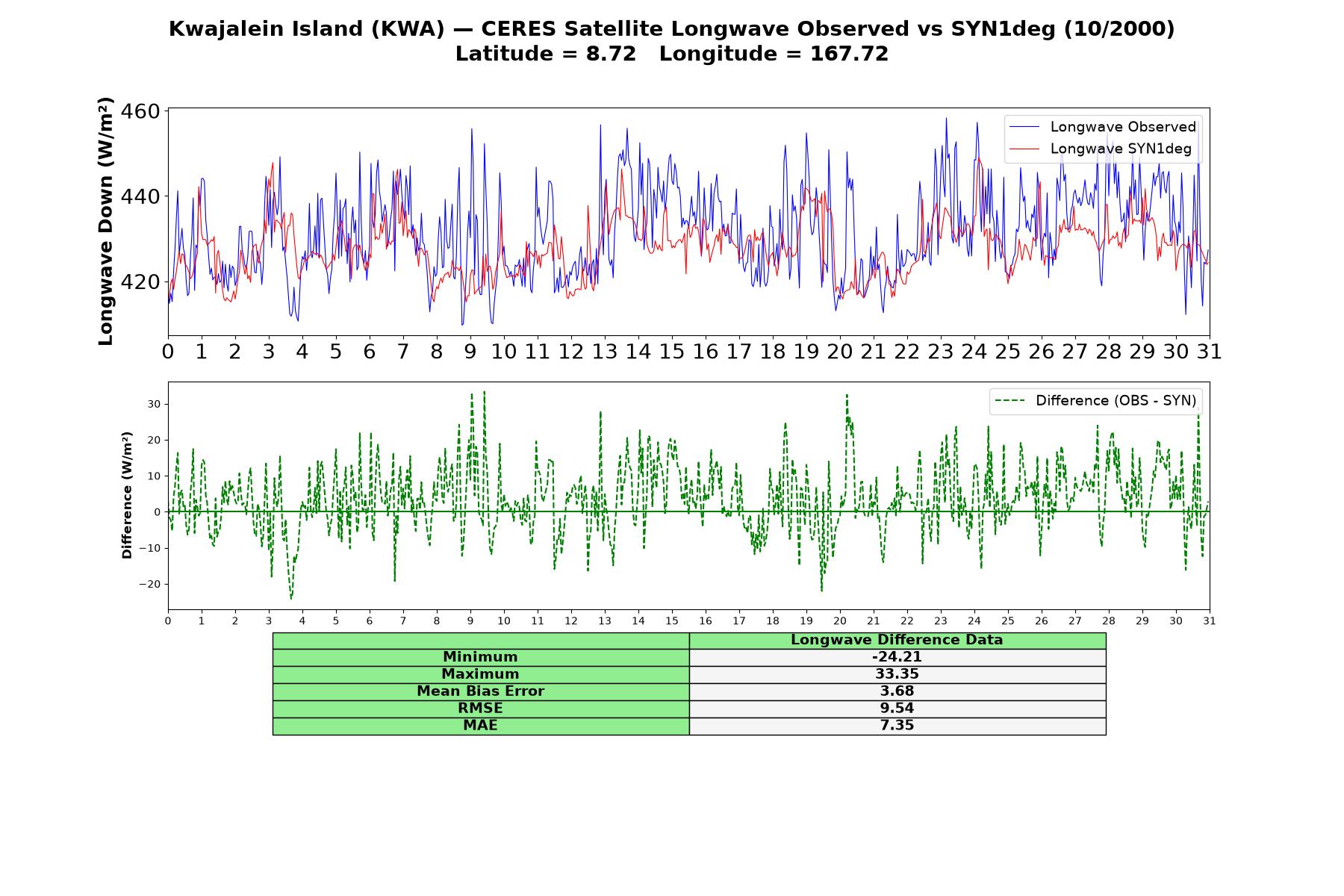Click day 15 tick on top chart axis
Screen dimensions: 1344x896
click(671, 352)
